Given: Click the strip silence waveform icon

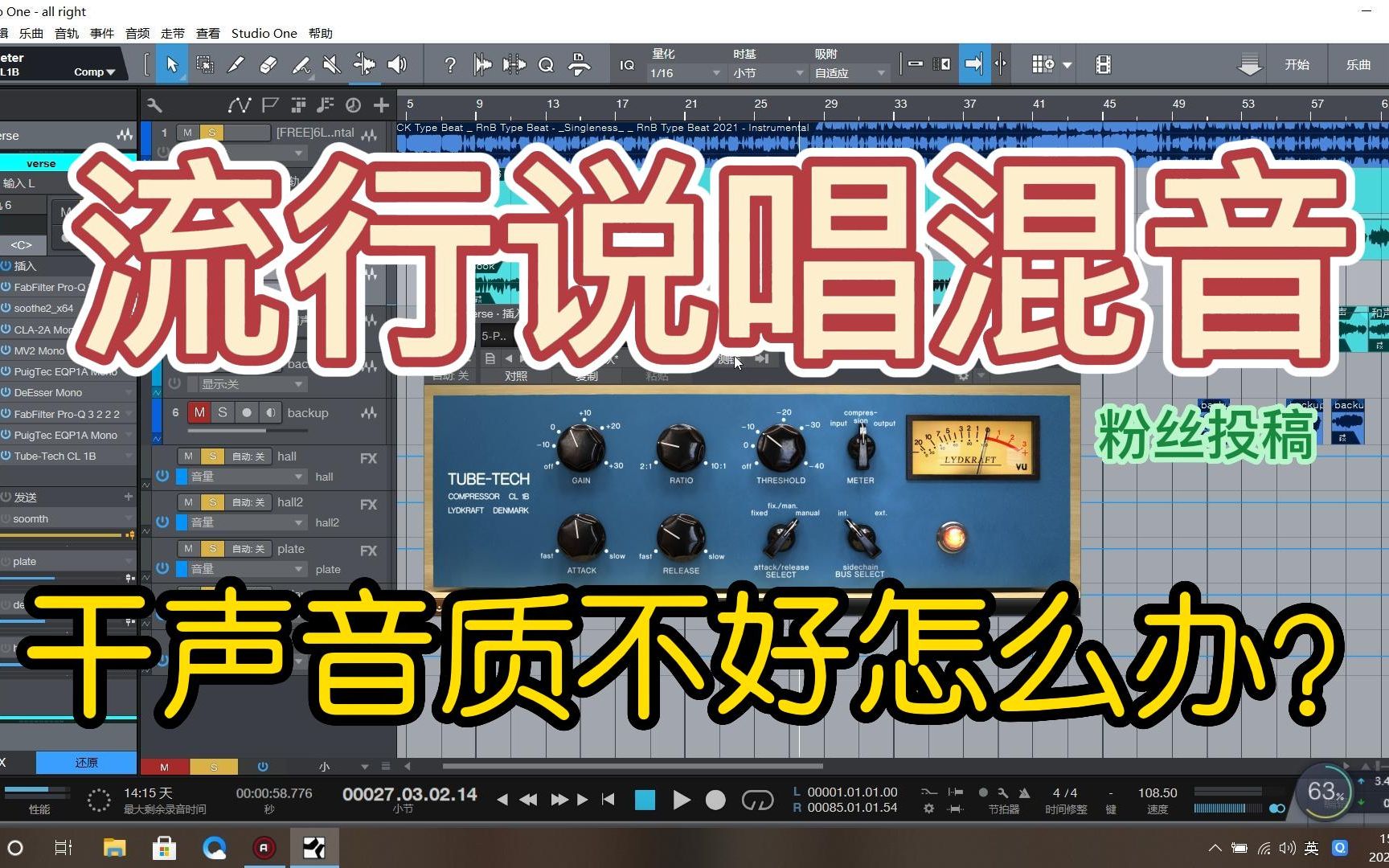Looking at the screenshot, I should pyautogui.click(x=482, y=65).
